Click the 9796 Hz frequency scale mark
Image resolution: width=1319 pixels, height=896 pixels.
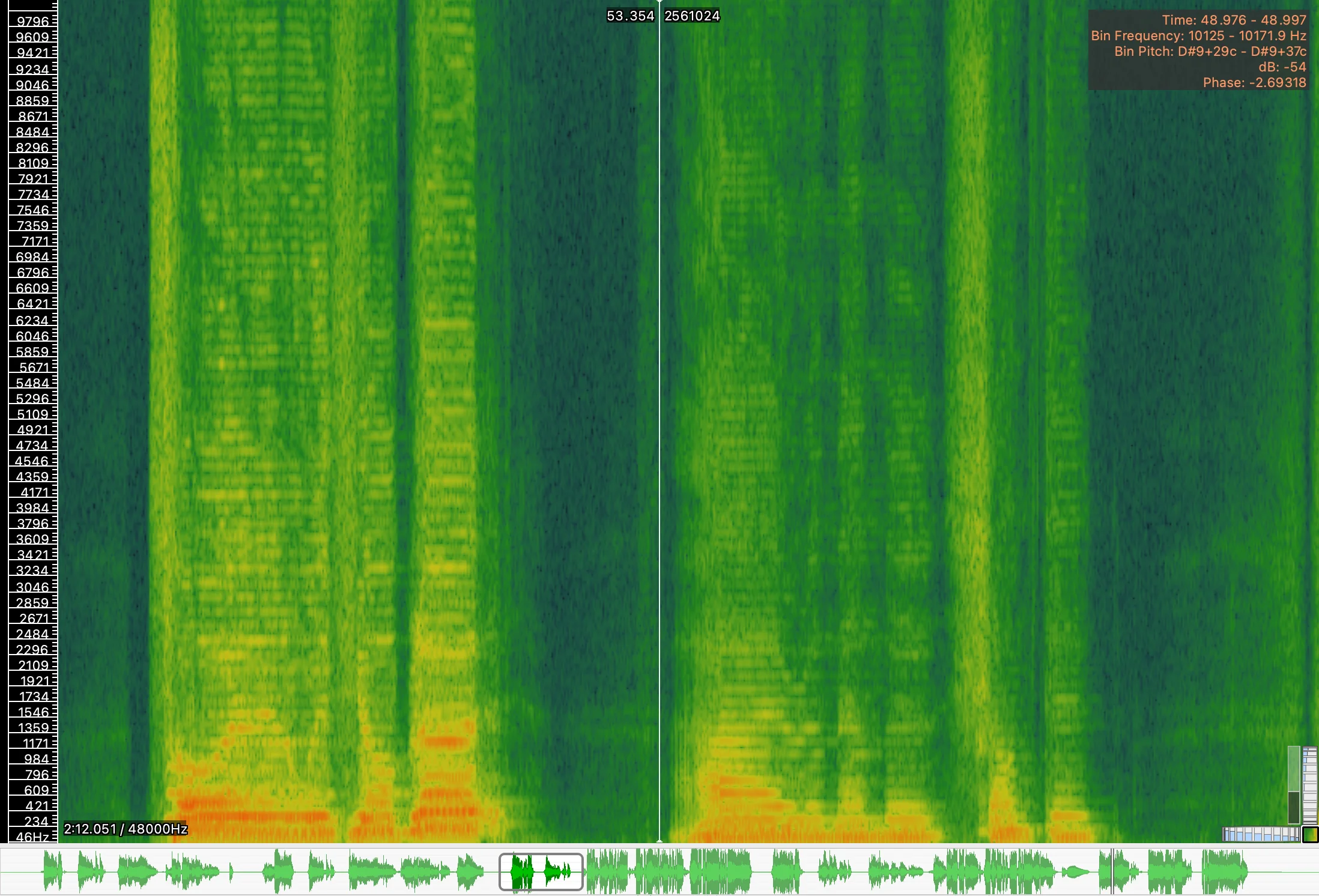[32, 22]
